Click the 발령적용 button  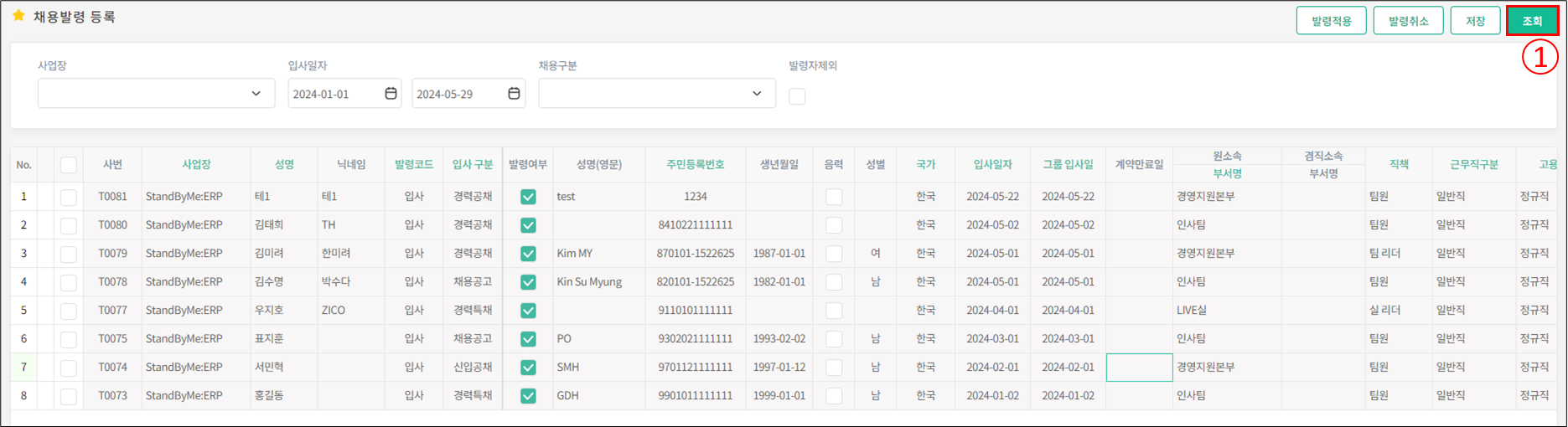pyautogui.click(x=1331, y=21)
